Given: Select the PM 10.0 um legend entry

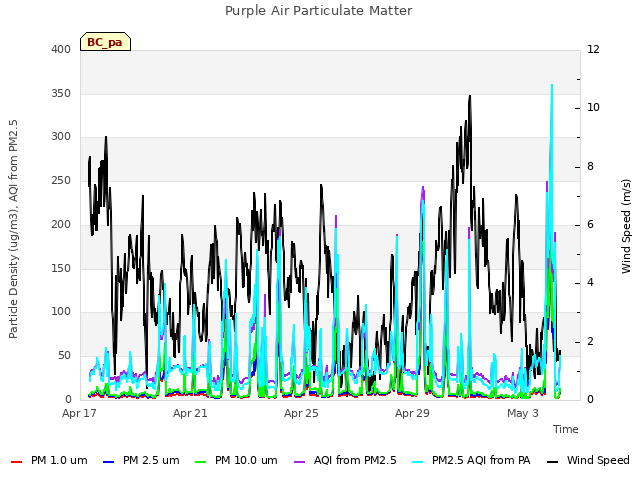Looking at the screenshot, I should coord(236,460).
